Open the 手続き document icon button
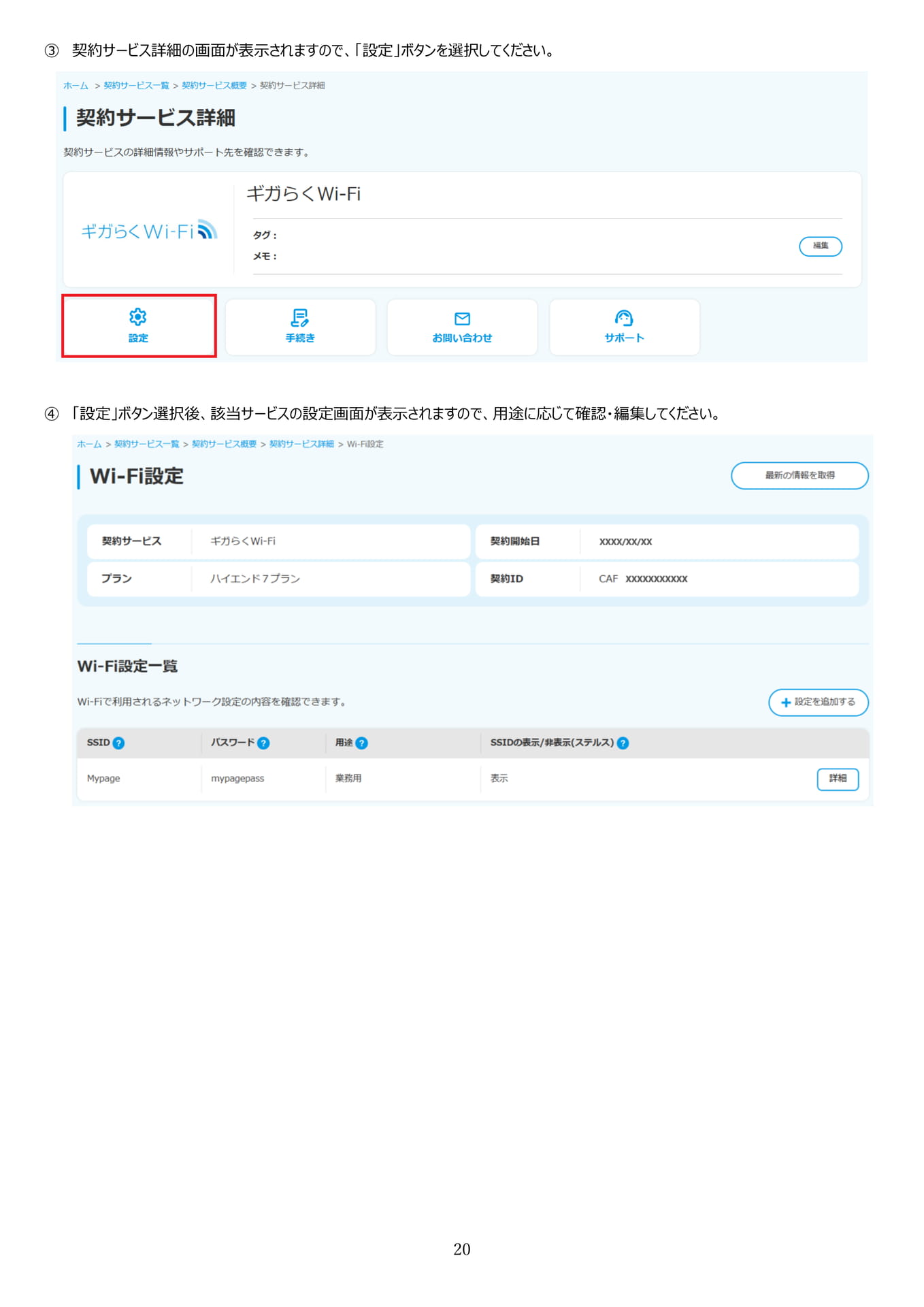 coord(300,327)
